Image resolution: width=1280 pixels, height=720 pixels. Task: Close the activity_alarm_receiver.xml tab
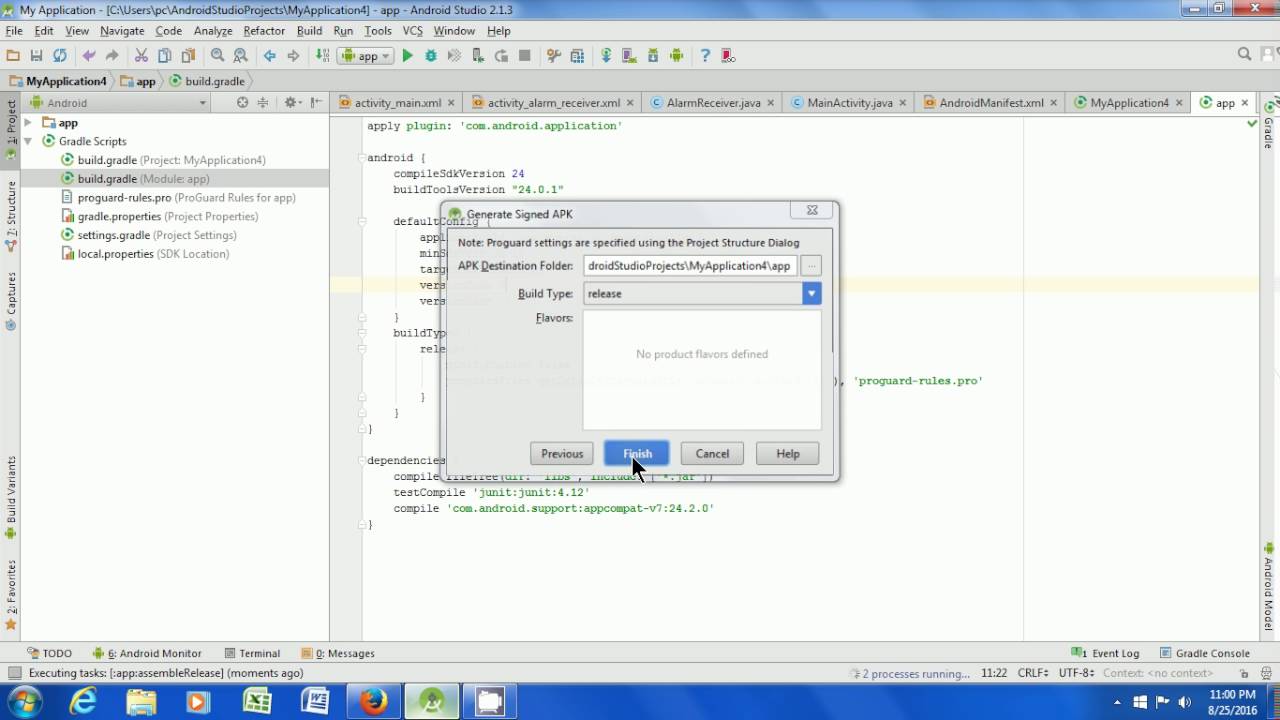(x=630, y=103)
